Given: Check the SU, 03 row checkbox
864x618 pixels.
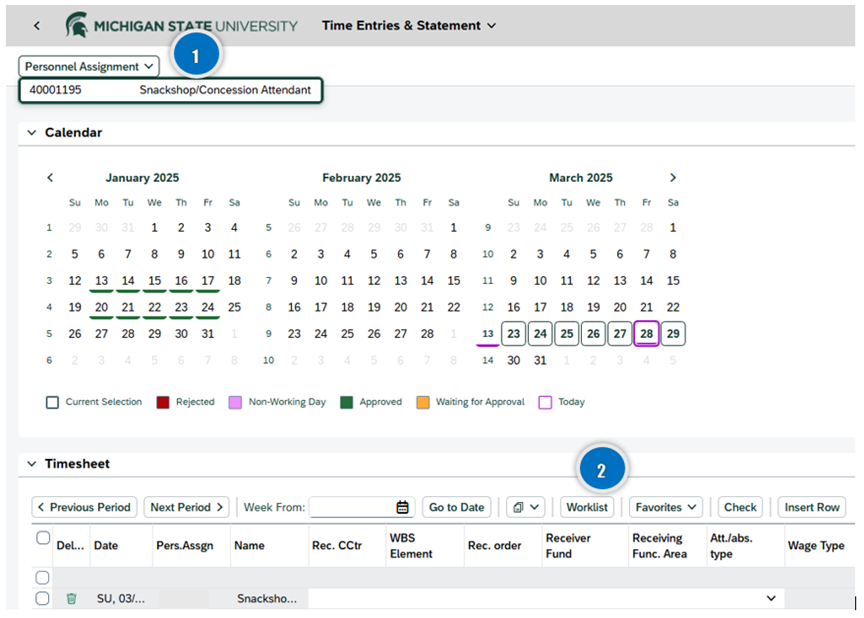Looking at the screenshot, I should pos(42,598).
